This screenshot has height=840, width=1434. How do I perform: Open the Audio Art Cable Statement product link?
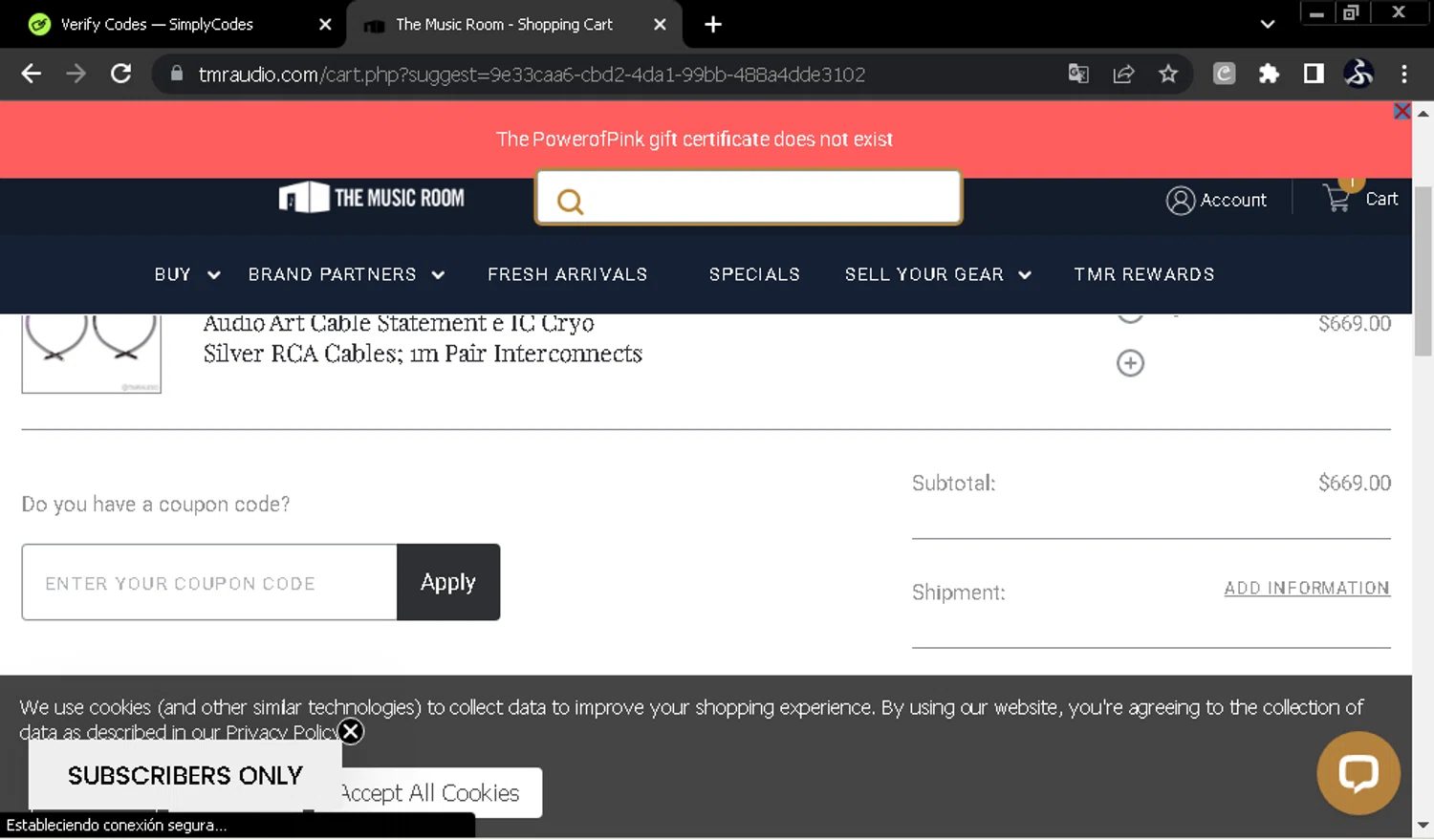(423, 338)
